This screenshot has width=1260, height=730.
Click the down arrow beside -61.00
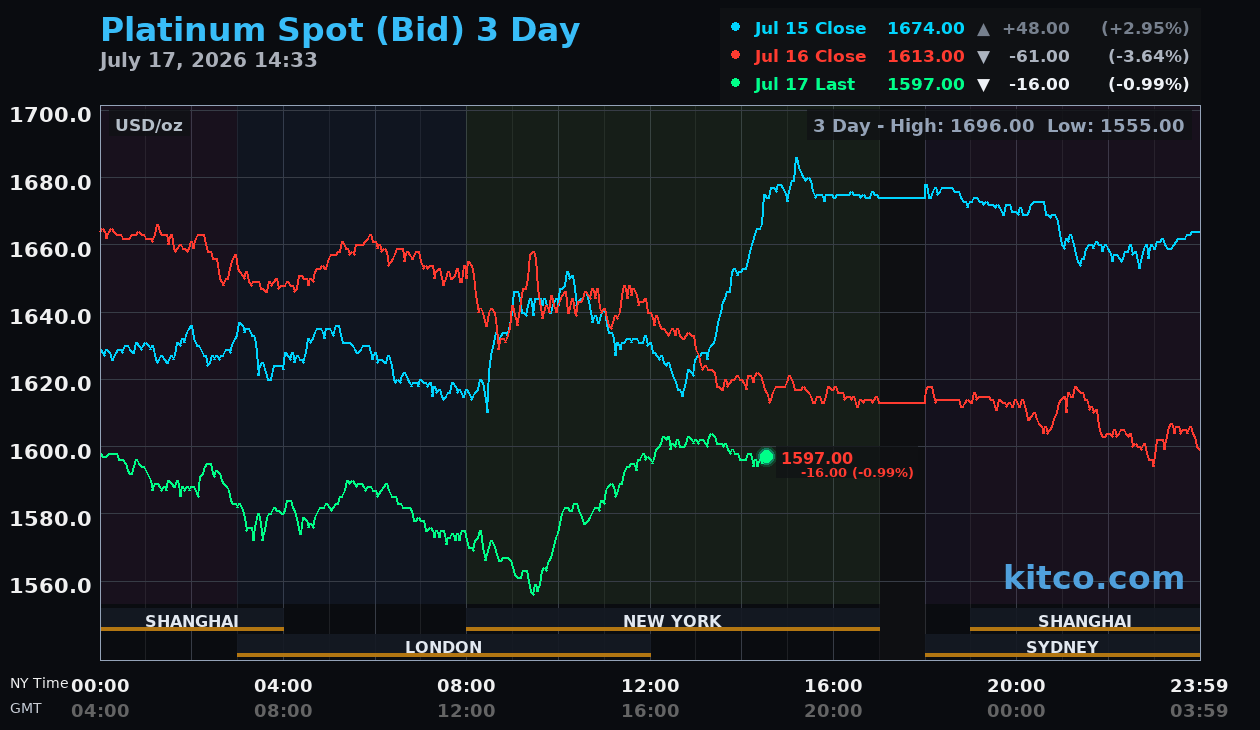(983, 57)
